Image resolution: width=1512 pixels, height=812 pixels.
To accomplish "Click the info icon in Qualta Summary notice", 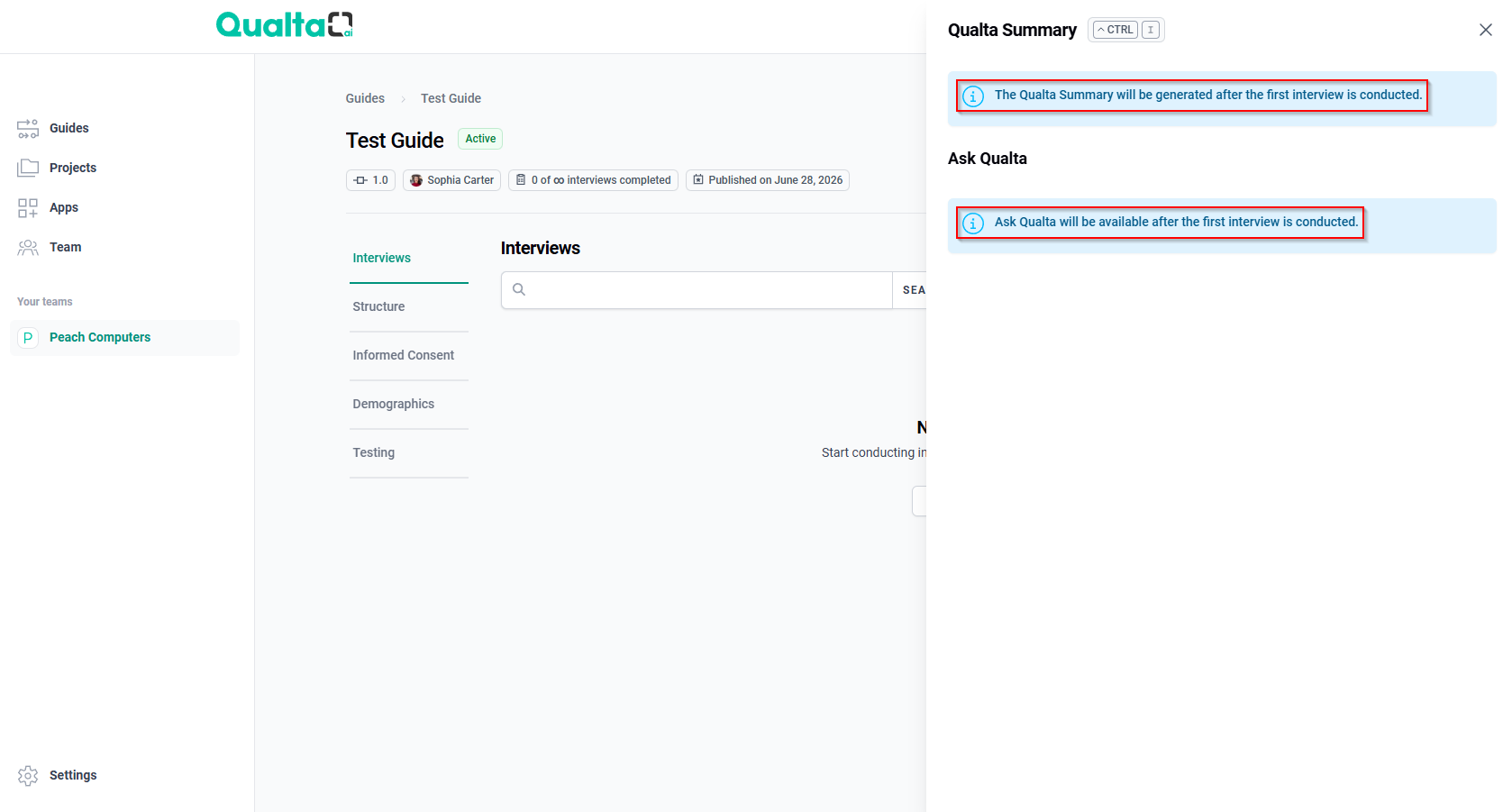I will point(973,96).
